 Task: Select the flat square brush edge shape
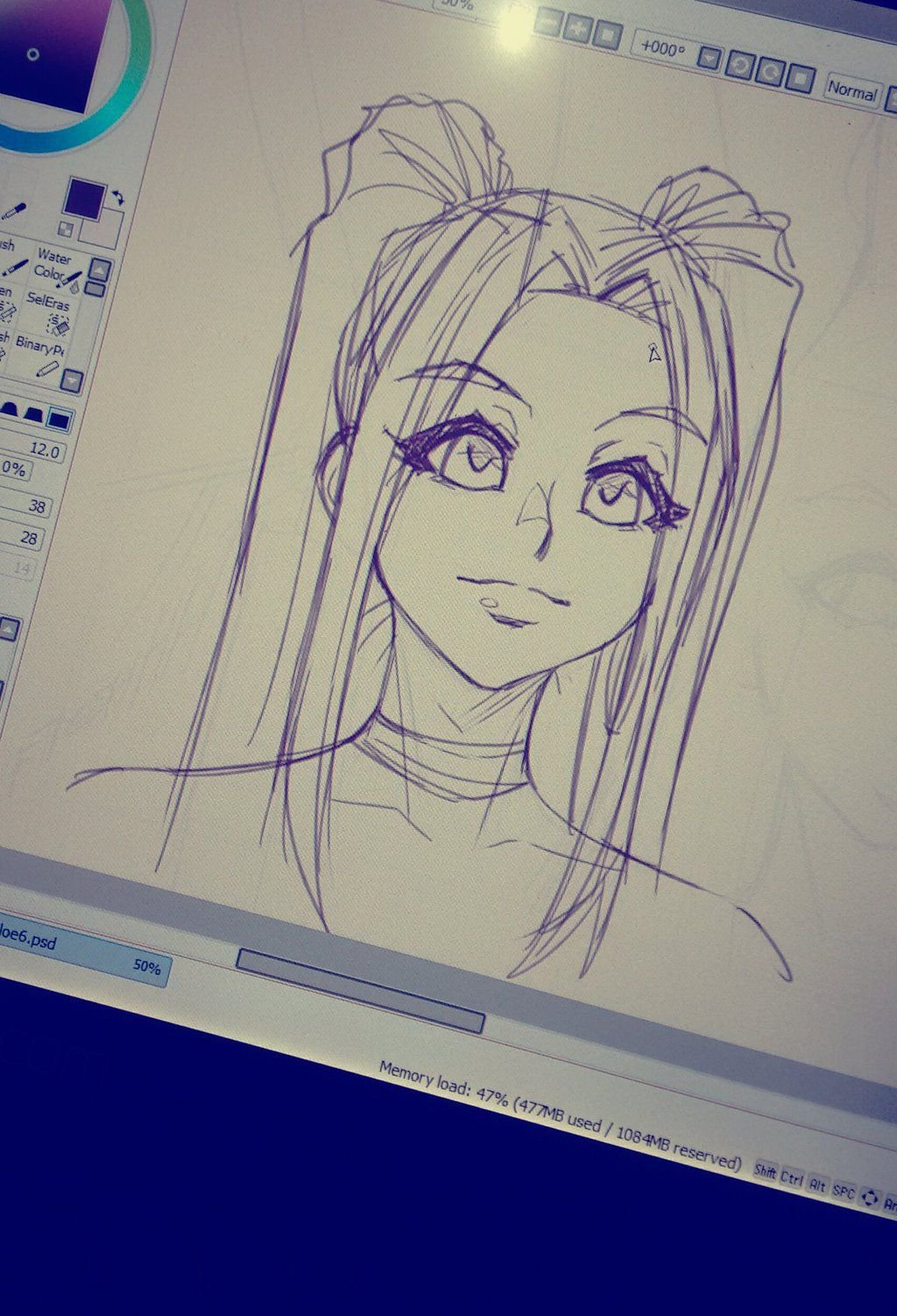[59, 421]
